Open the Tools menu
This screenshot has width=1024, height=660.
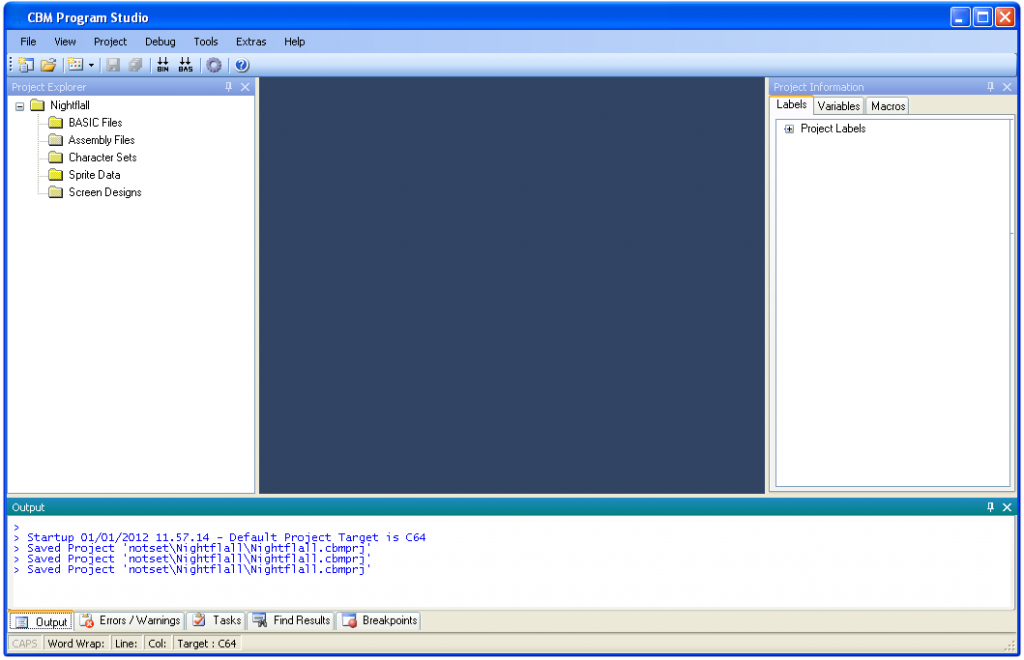pyautogui.click(x=205, y=42)
